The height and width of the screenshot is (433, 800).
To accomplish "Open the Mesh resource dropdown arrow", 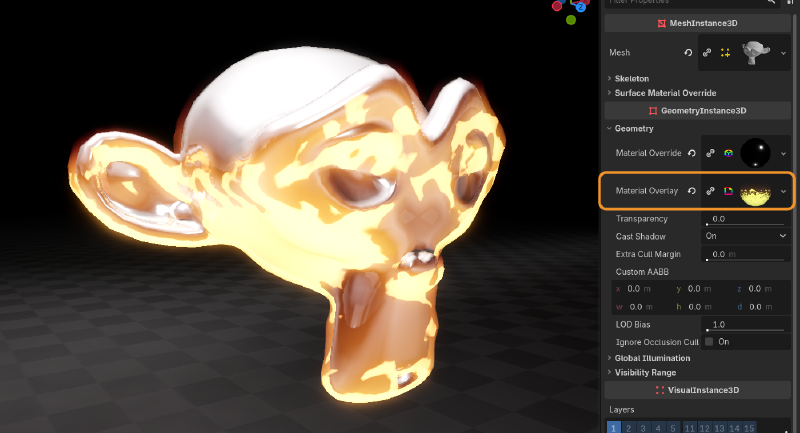I will (x=783, y=53).
